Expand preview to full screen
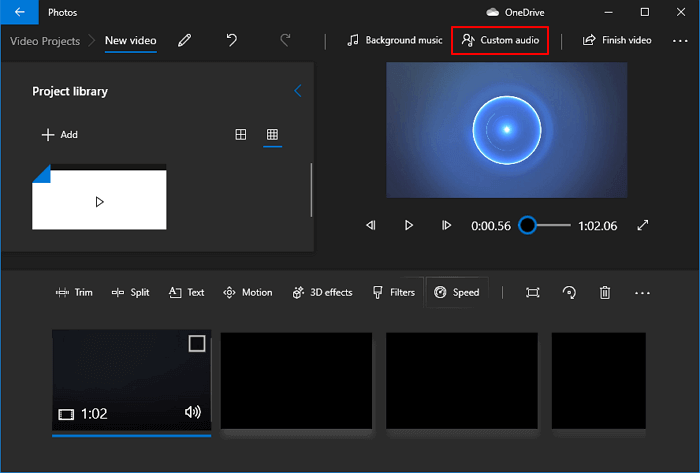This screenshot has width=700, height=473. tap(643, 226)
